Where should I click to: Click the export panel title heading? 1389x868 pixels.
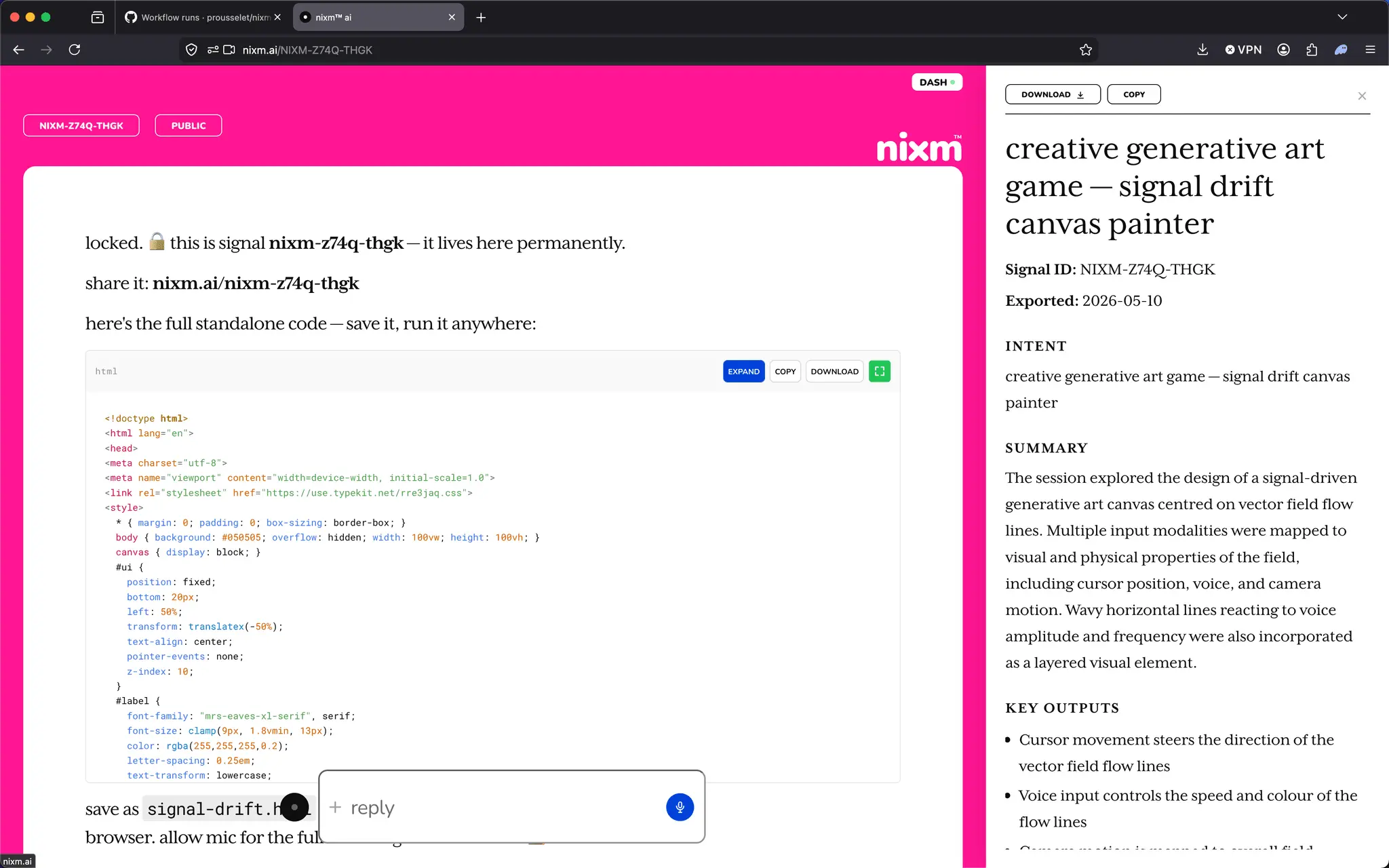(x=1165, y=186)
